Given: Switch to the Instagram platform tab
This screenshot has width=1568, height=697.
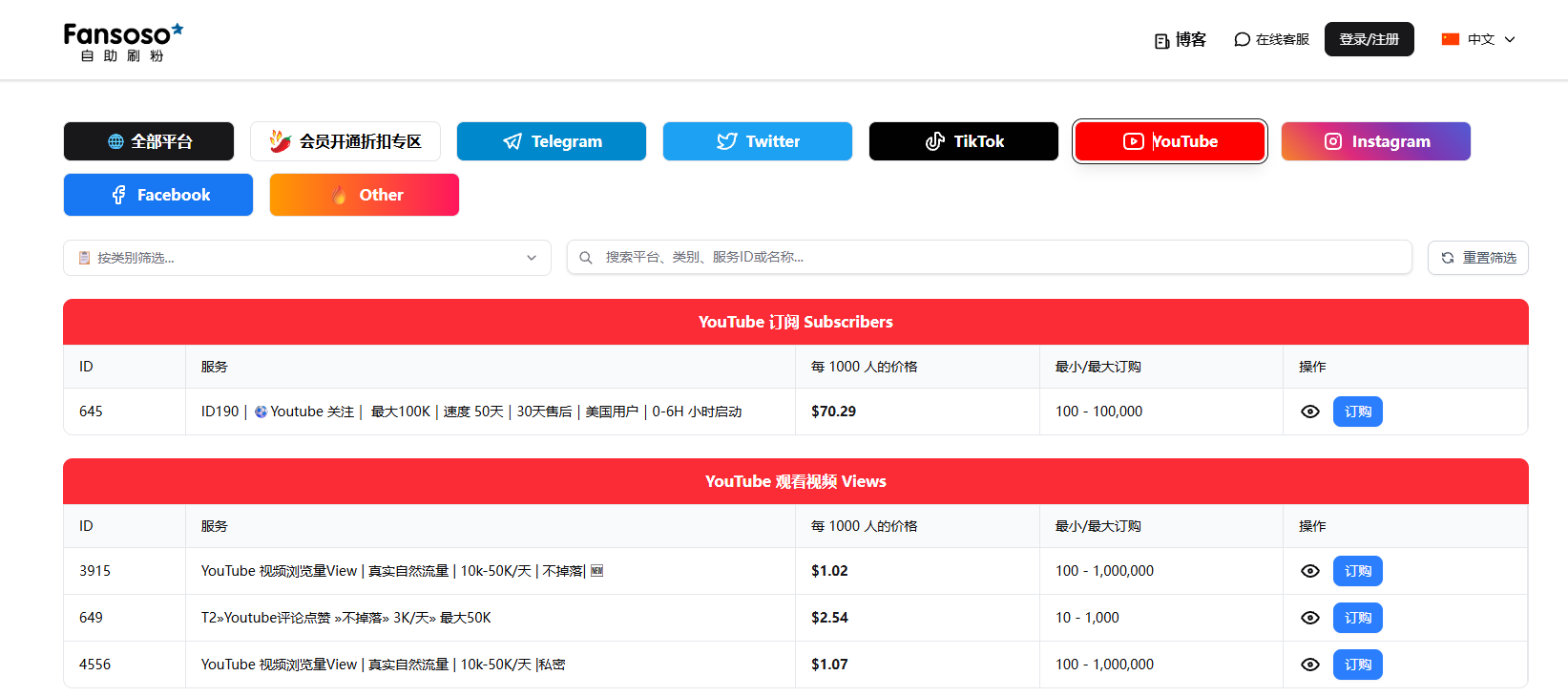Looking at the screenshot, I should coord(1376,141).
